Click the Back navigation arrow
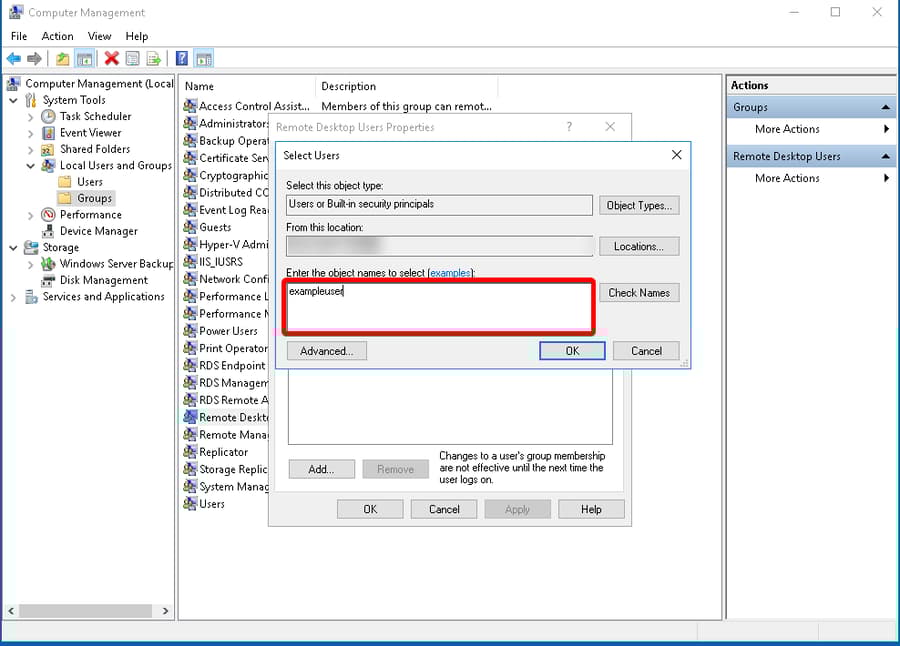Viewport: 900px width, 646px height. (x=12, y=58)
